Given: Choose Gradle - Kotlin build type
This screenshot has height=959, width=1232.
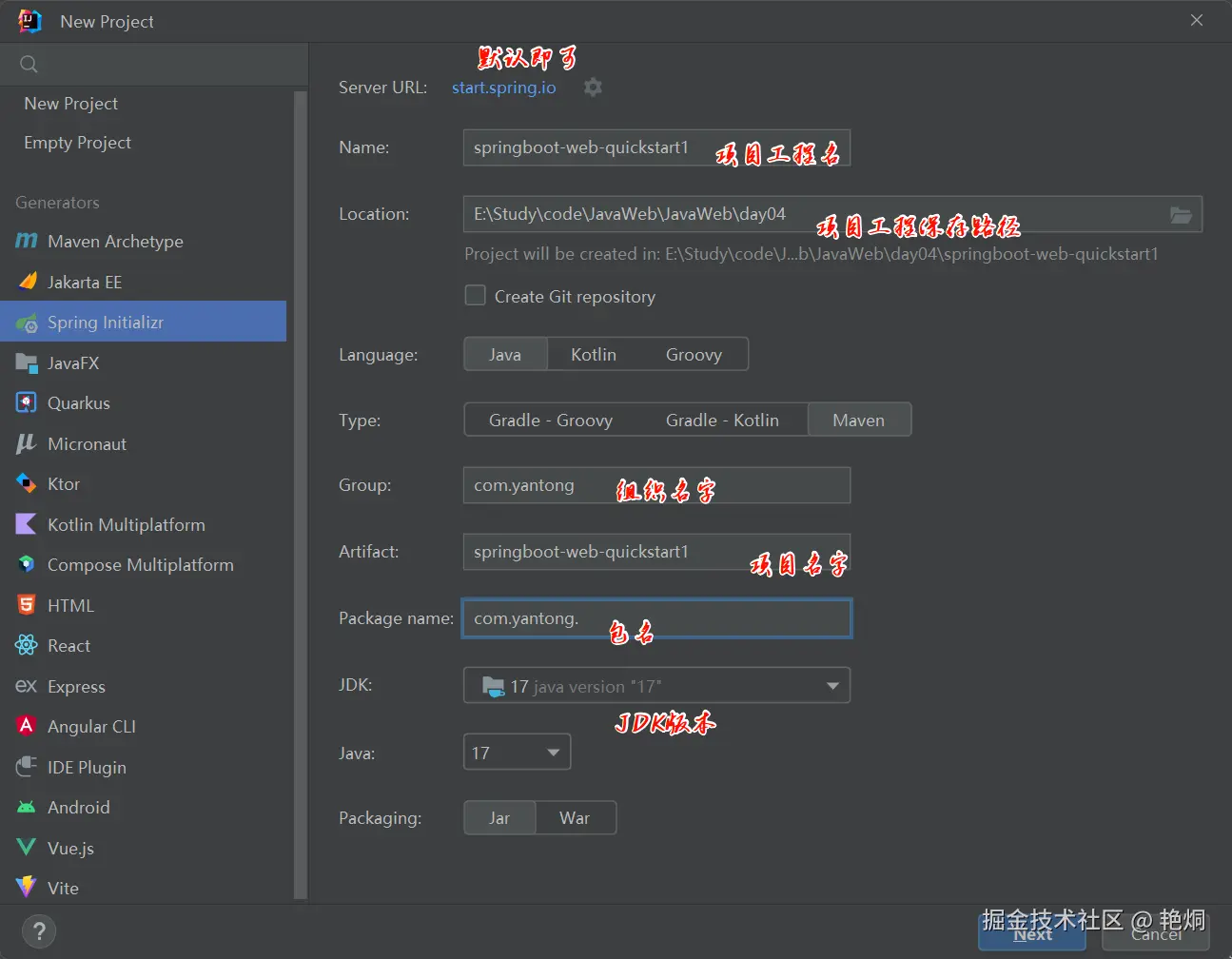Looking at the screenshot, I should 722,420.
